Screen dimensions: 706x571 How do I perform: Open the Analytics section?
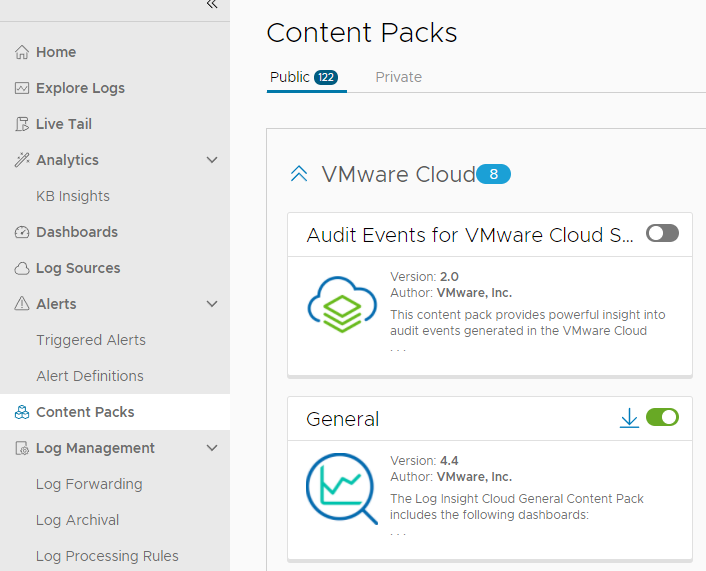(x=67, y=160)
